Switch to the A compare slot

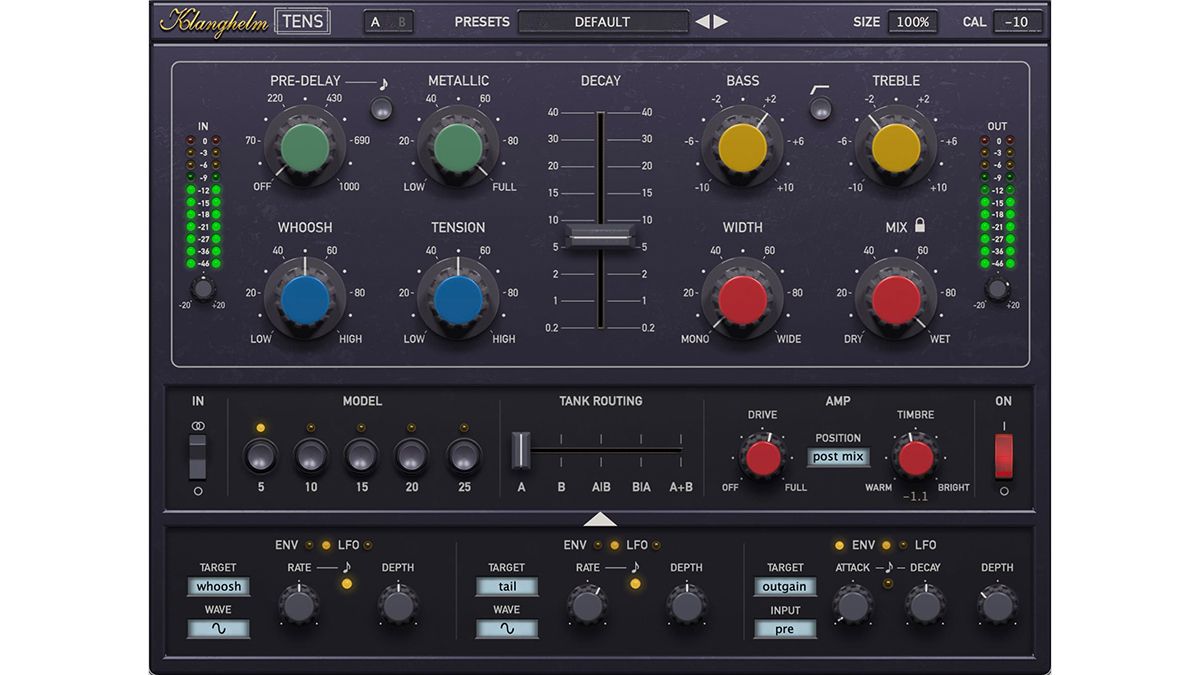pyautogui.click(x=377, y=19)
